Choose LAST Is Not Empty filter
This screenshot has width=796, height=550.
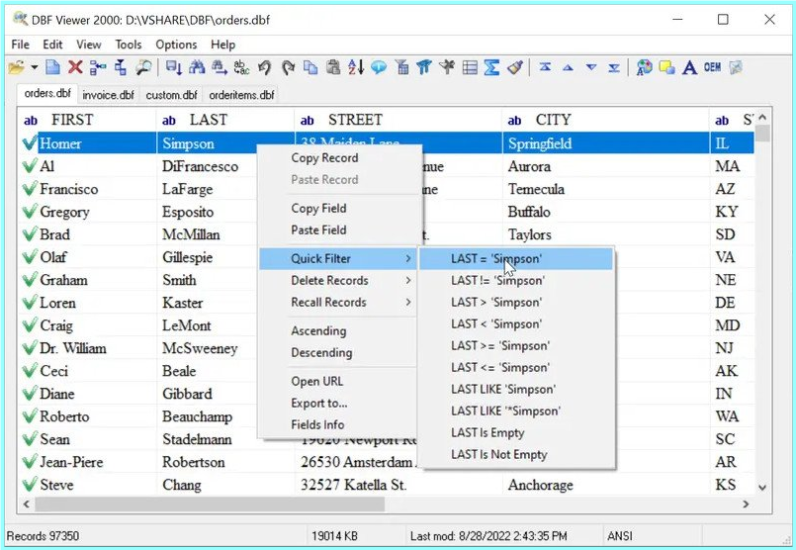(x=516, y=455)
